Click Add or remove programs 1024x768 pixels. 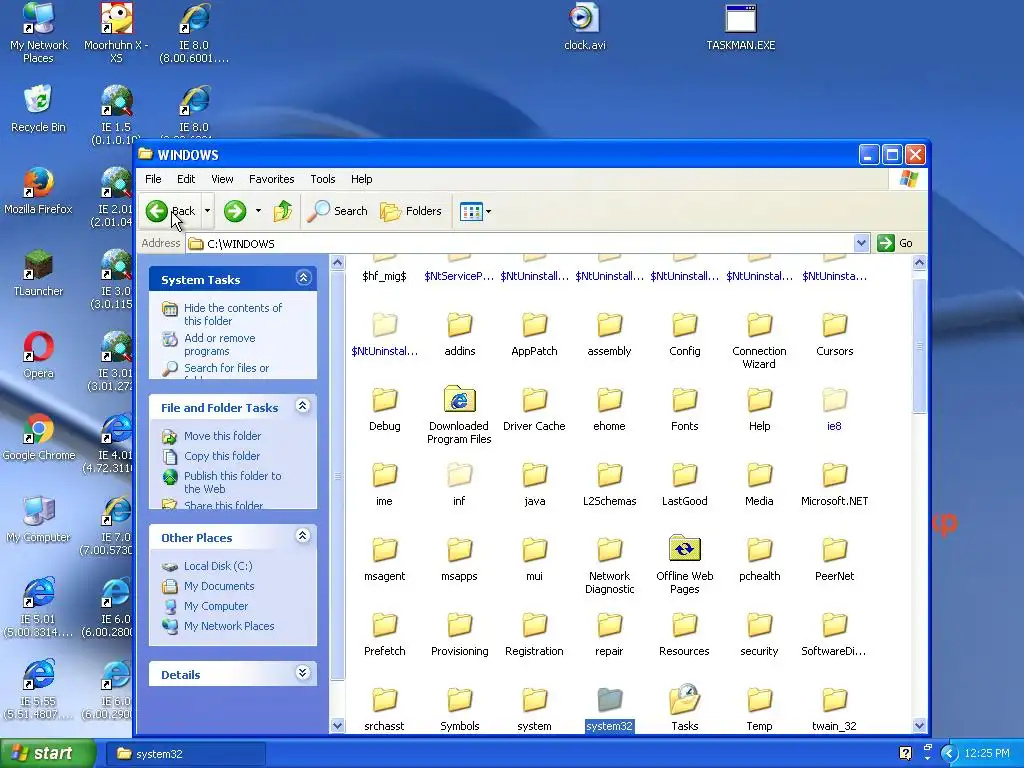tap(219, 344)
